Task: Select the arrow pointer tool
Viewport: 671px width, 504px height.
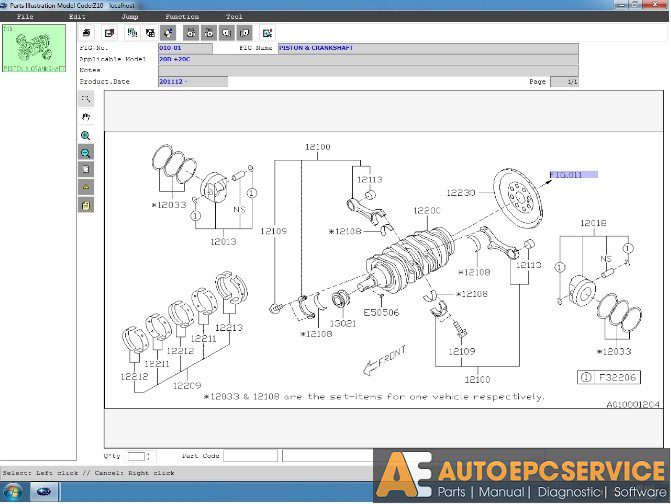Action: tap(86, 99)
